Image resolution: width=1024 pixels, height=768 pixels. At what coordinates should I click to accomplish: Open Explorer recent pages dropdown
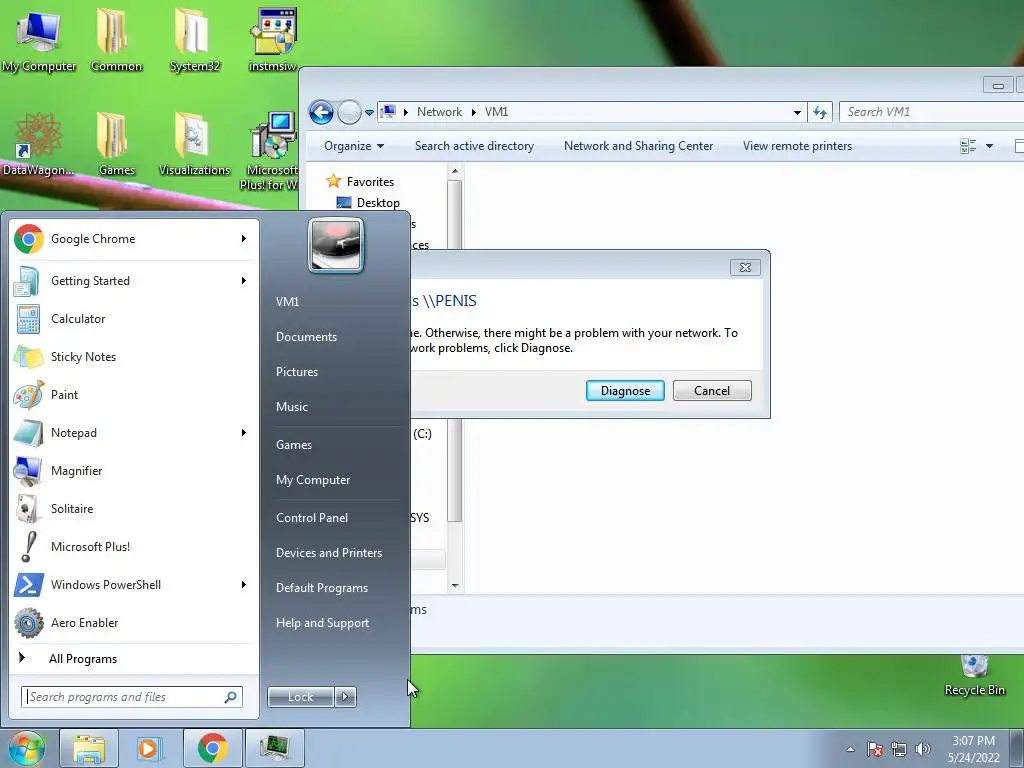coord(369,112)
